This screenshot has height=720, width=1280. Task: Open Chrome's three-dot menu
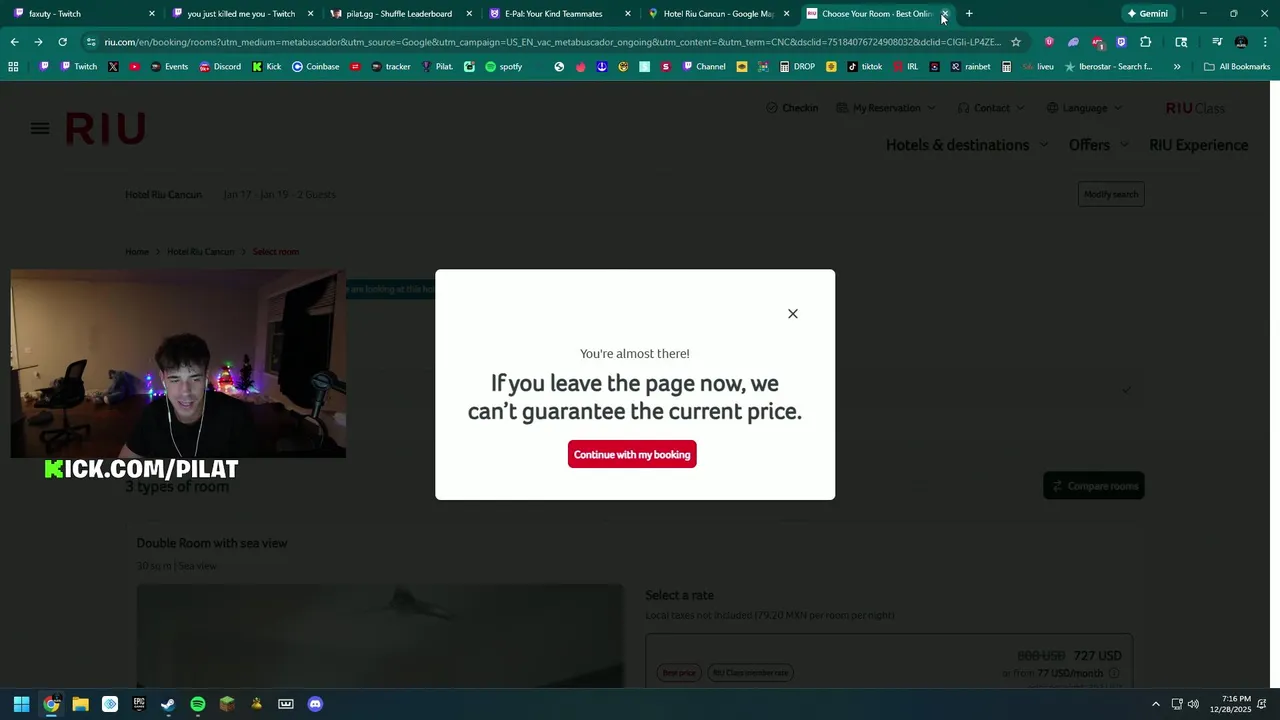pyautogui.click(x=1265, y=42)
